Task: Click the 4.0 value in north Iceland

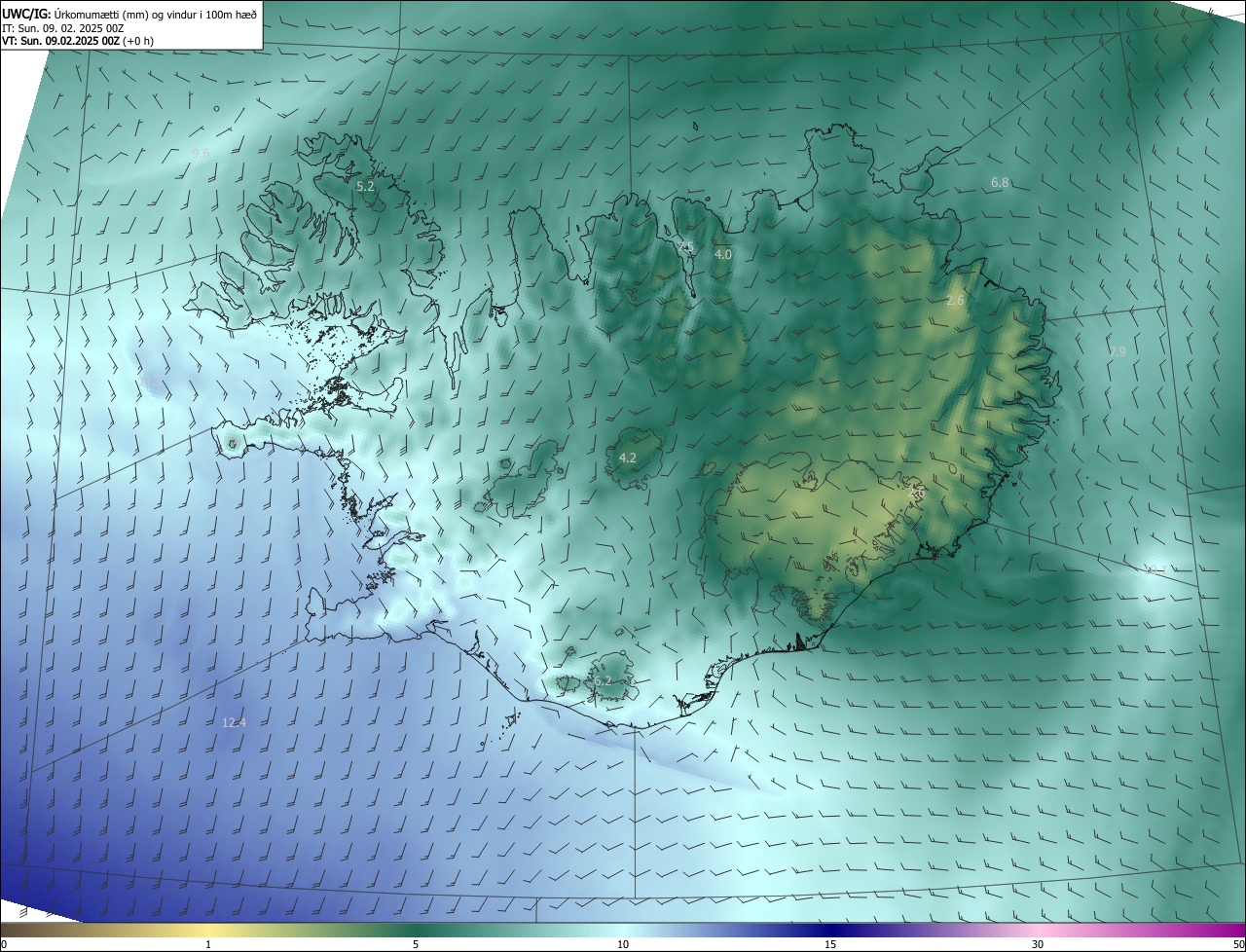Action: (x=723, y=254)
